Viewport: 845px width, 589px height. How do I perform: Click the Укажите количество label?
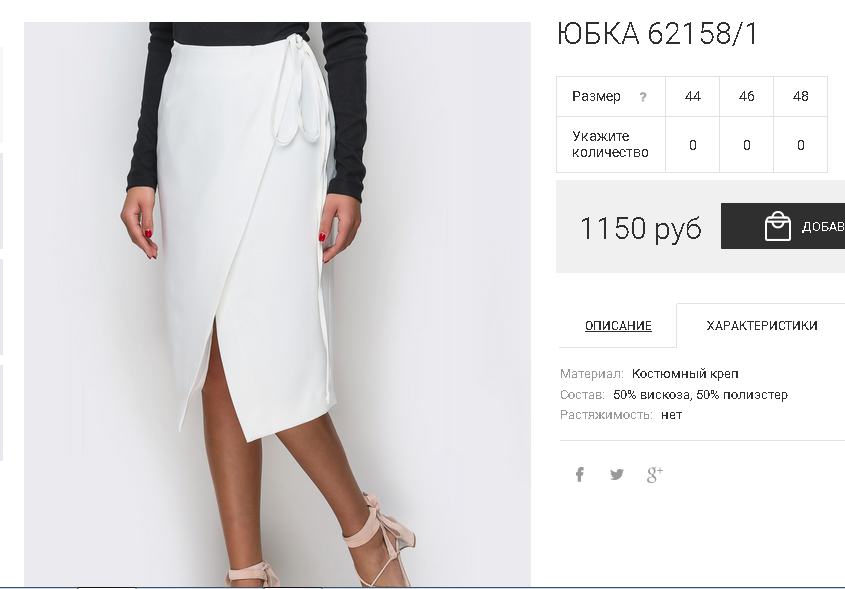(x=610, y=144)
